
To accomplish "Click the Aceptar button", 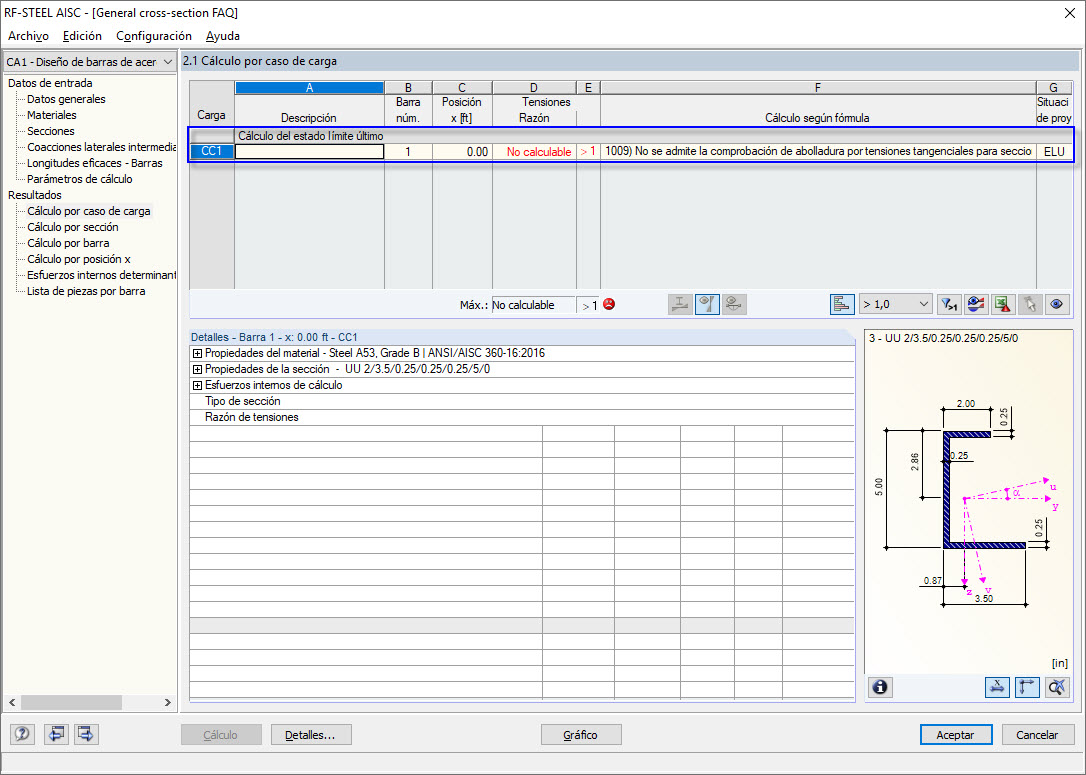I will pos(956,735).
